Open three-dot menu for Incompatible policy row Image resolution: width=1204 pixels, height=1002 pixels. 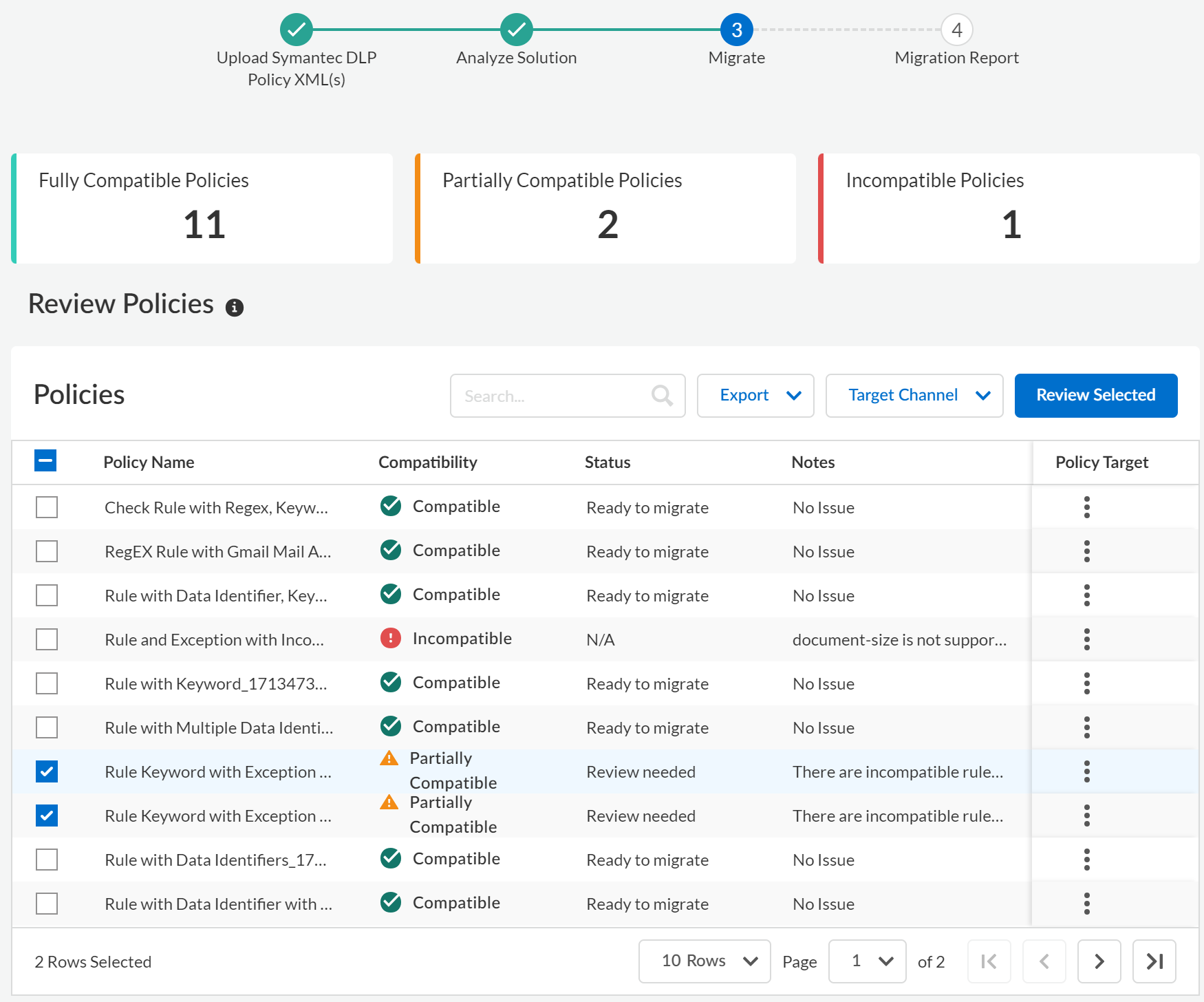click(x=1086, y=639)
